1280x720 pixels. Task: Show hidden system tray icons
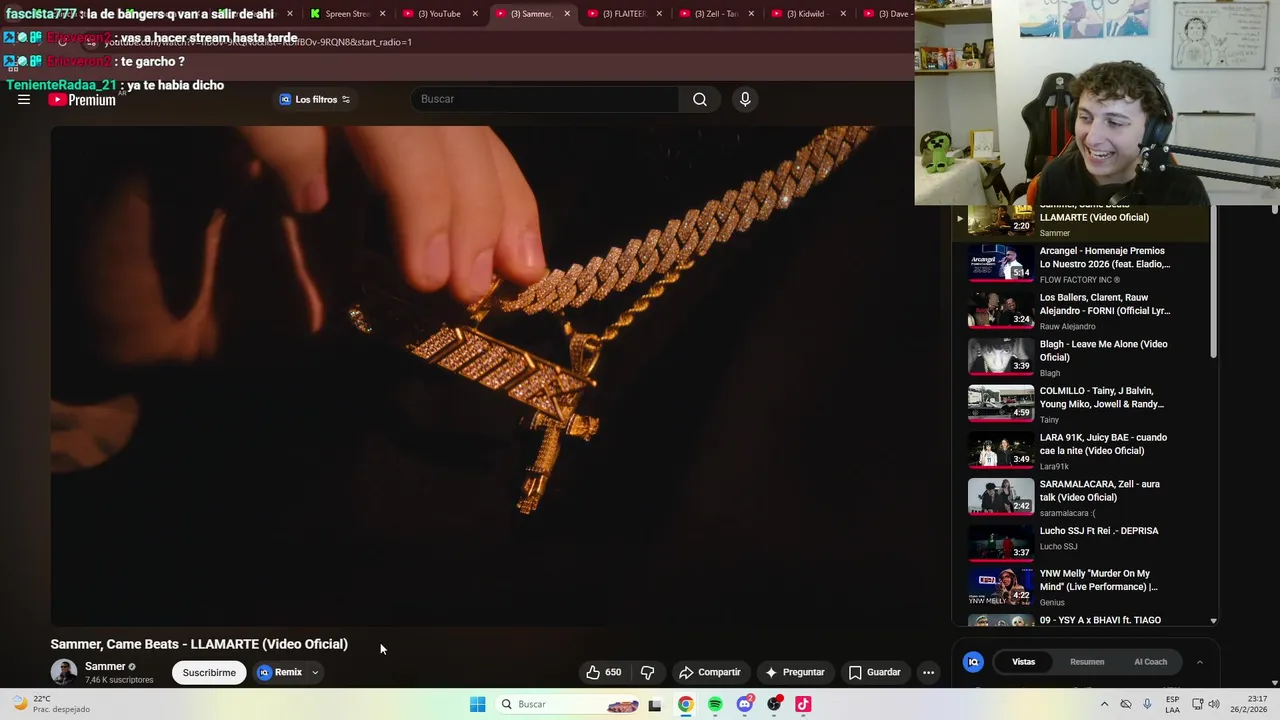1104,704
